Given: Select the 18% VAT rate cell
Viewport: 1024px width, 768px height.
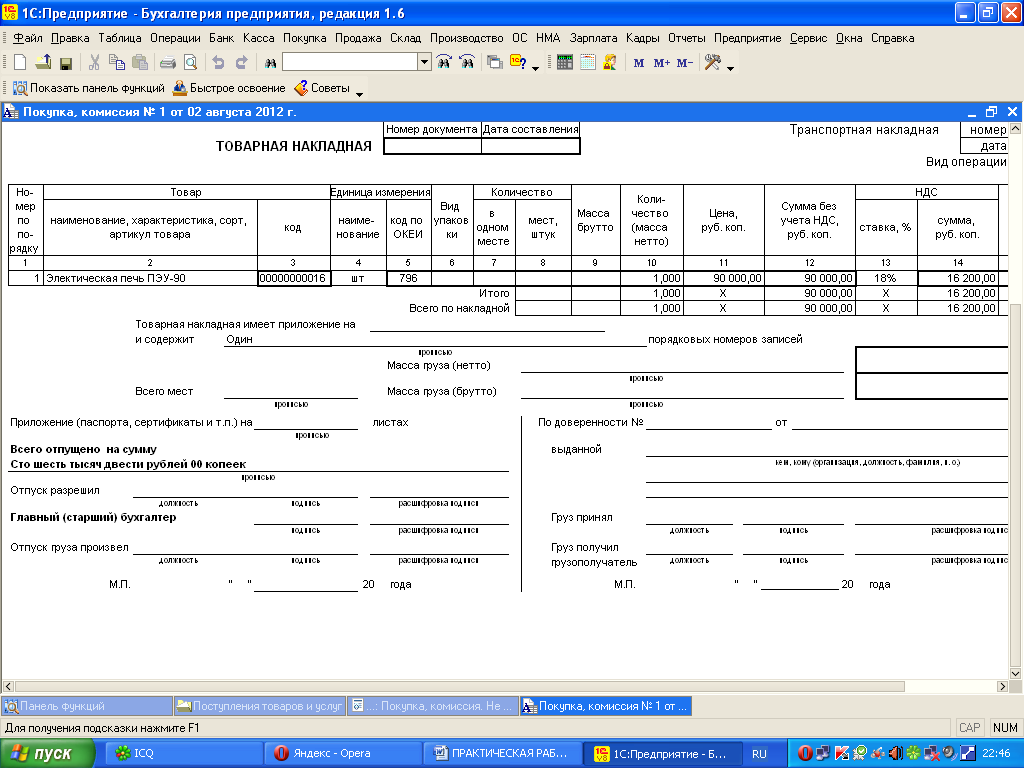Looking at the screenshot, I should (886, 278).
